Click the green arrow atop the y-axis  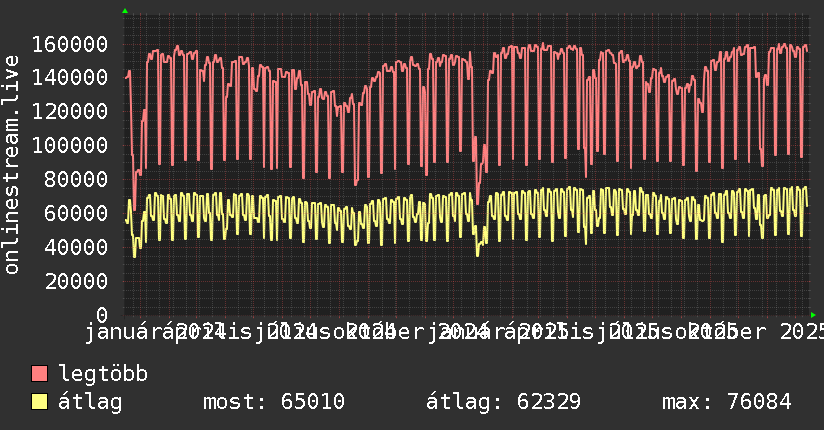pyautogui.click(x=125, y=11)
